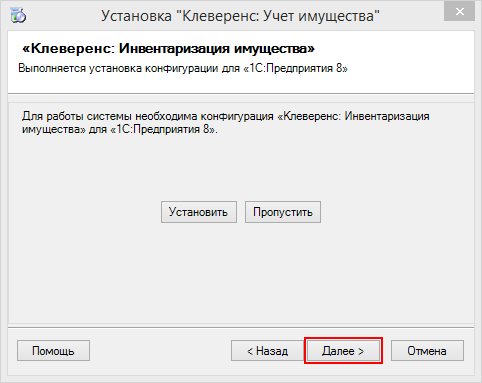This screenshot has height=383, width=482.
Task: Click the heading «Клеверенс: Инвентаризация имущества»
Action: 168,49
